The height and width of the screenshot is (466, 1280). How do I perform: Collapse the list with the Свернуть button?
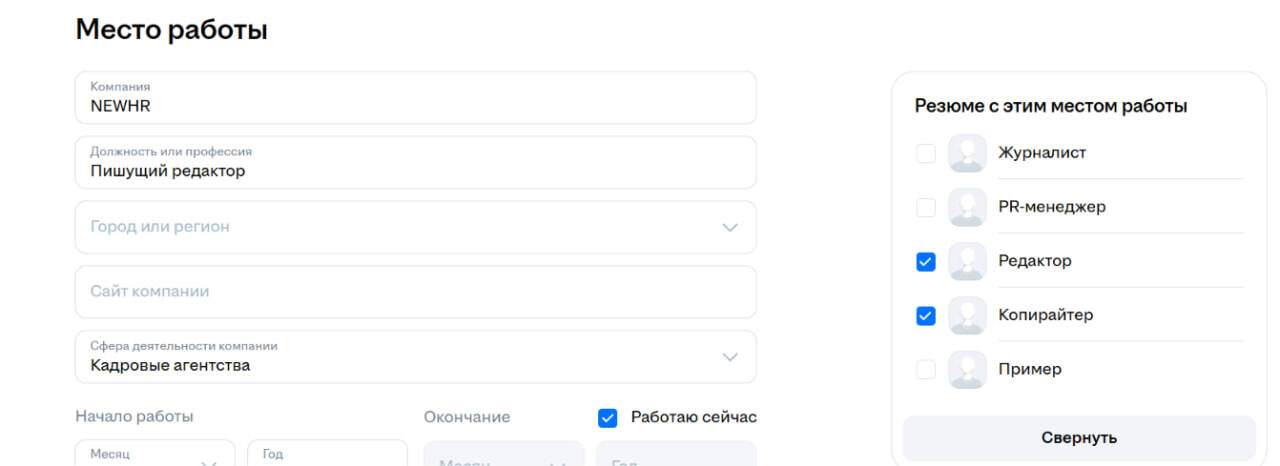tap(1079, 438)
